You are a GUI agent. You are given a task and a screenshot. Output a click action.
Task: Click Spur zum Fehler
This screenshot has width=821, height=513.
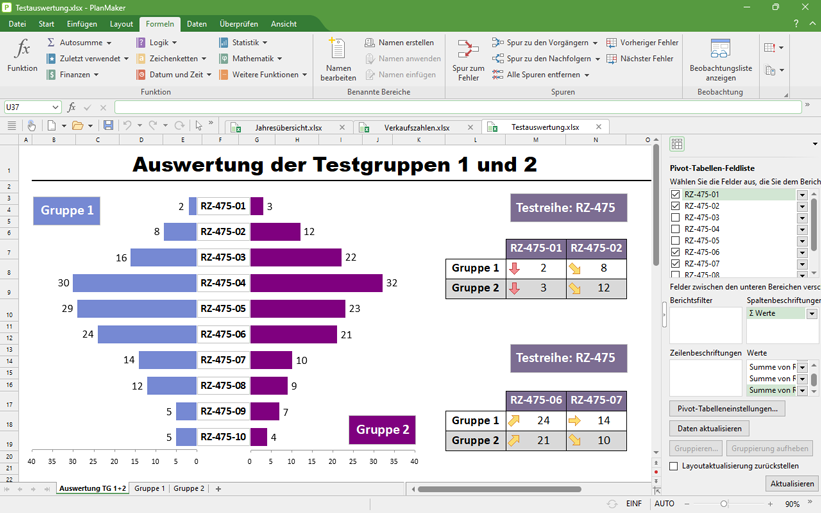click(x=468, y=59)
